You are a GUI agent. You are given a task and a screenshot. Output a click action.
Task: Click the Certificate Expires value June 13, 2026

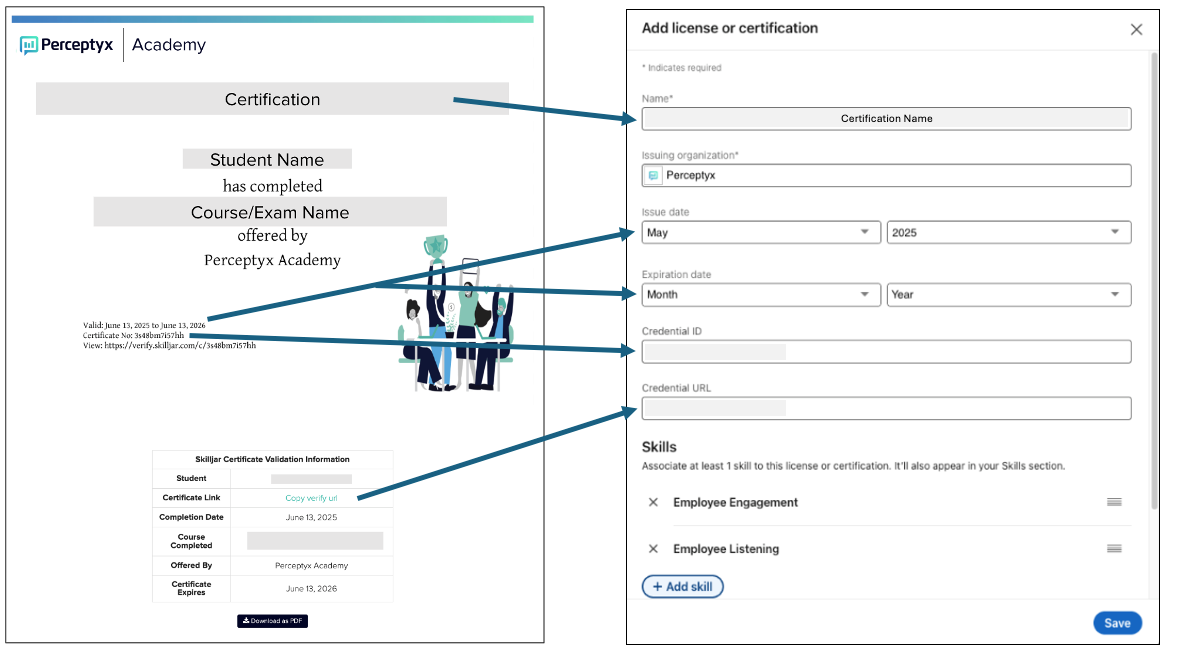[x=311, y=589]
